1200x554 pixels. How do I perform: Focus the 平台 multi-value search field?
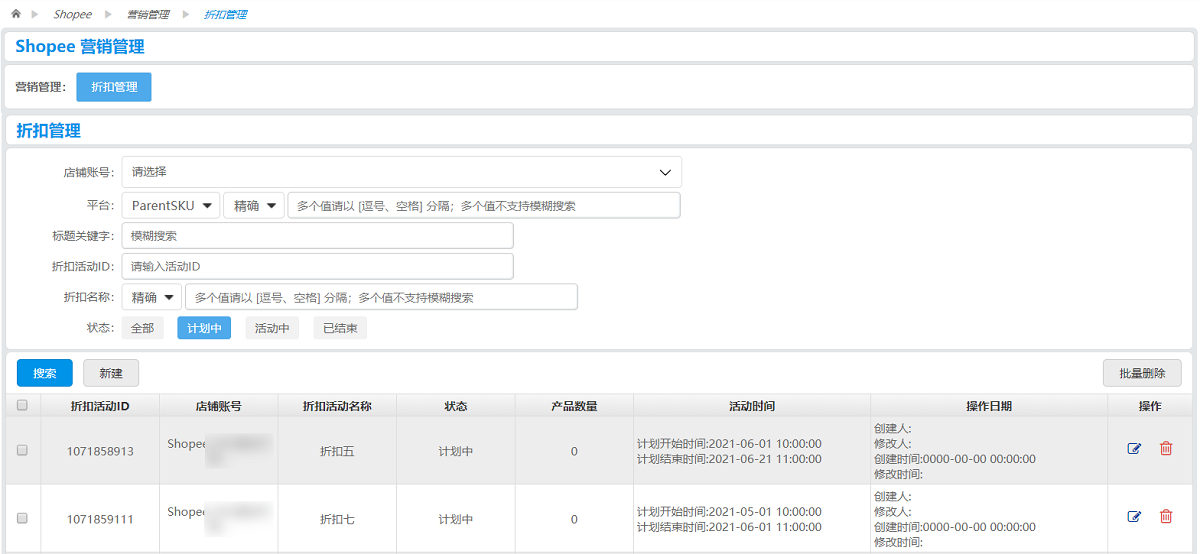click(484, 206)
